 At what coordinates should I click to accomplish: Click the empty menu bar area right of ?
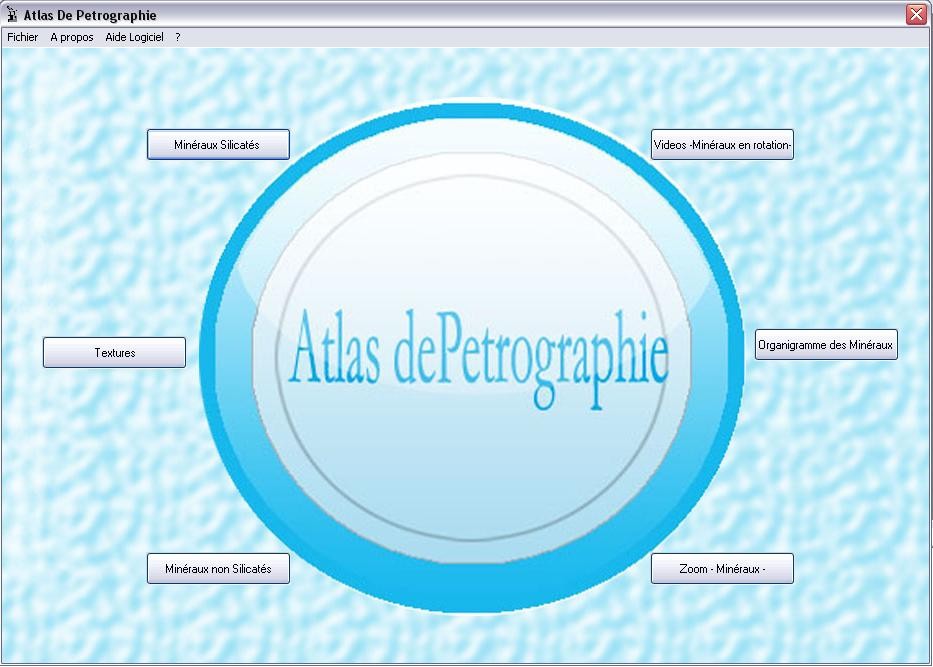click(x=550, y=37)
